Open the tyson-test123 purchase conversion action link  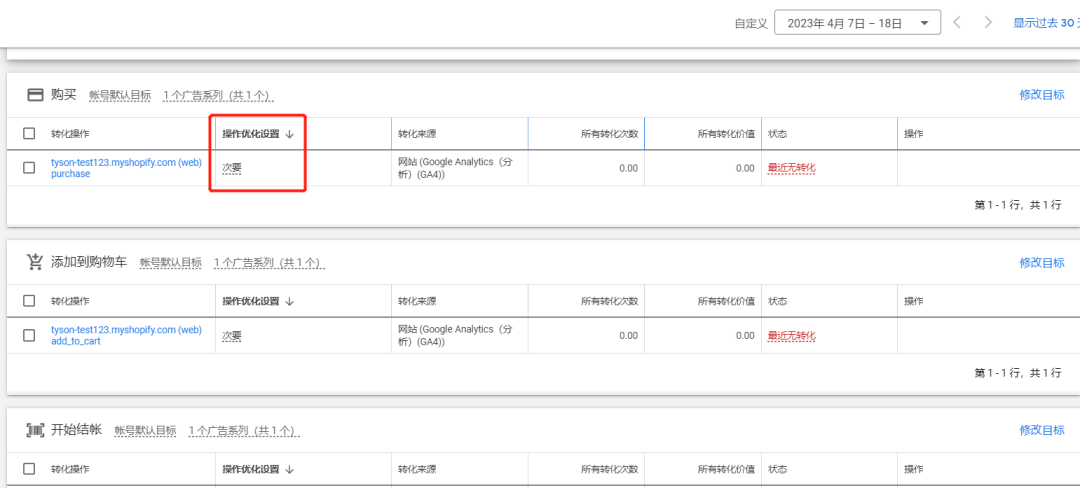pos(126,162)
